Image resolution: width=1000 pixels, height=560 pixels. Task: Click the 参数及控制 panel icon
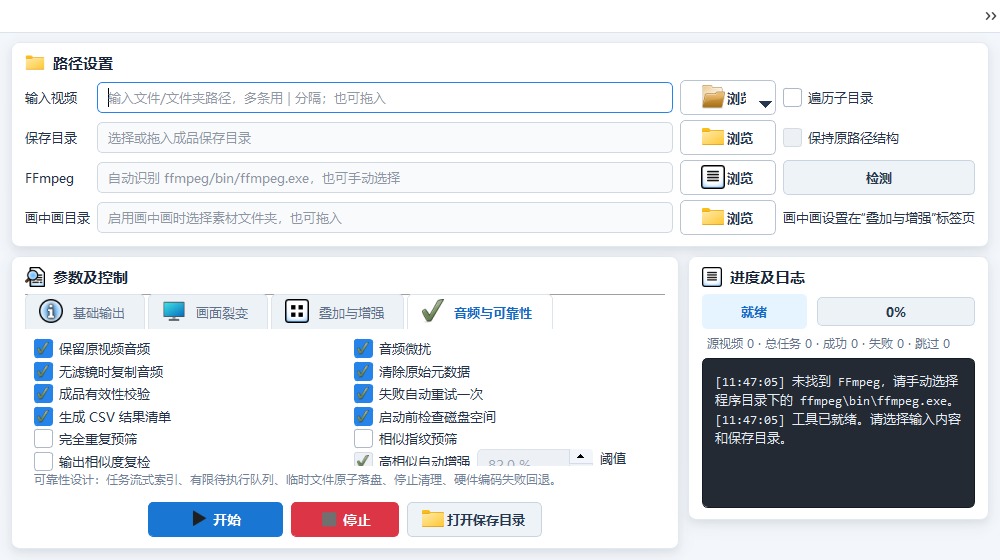[35, 277]
